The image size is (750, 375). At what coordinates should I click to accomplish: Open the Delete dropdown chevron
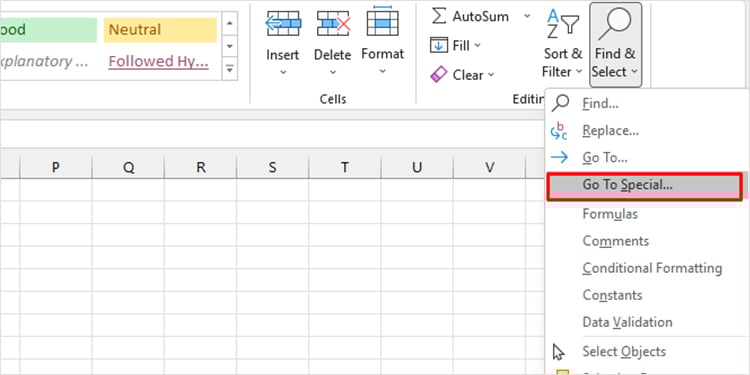coord(333,72)
